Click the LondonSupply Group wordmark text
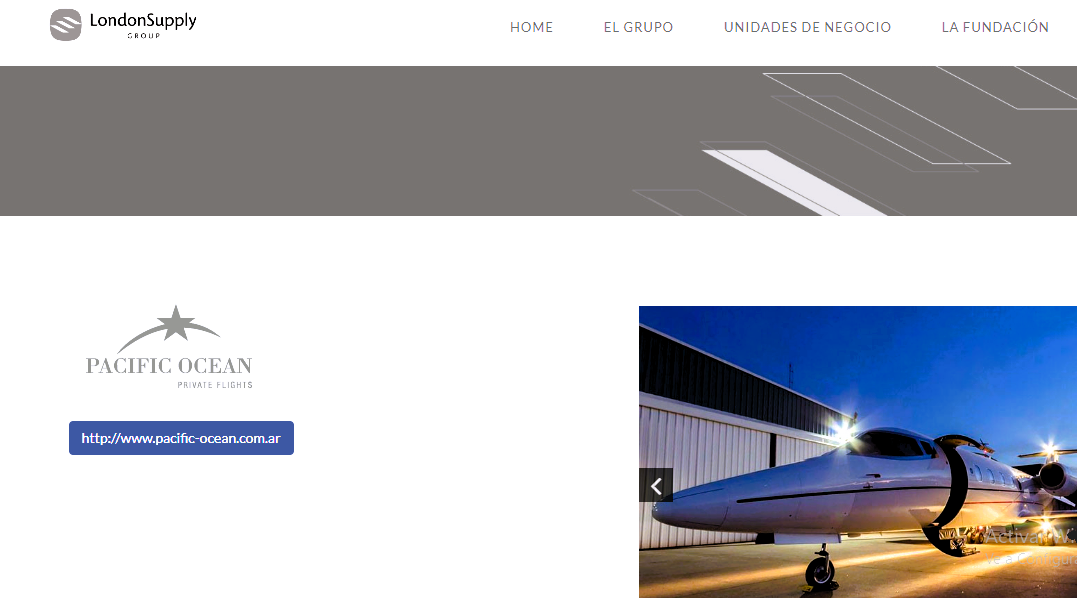This screenshot has height=598, width=1077. (x=143, y=25)
